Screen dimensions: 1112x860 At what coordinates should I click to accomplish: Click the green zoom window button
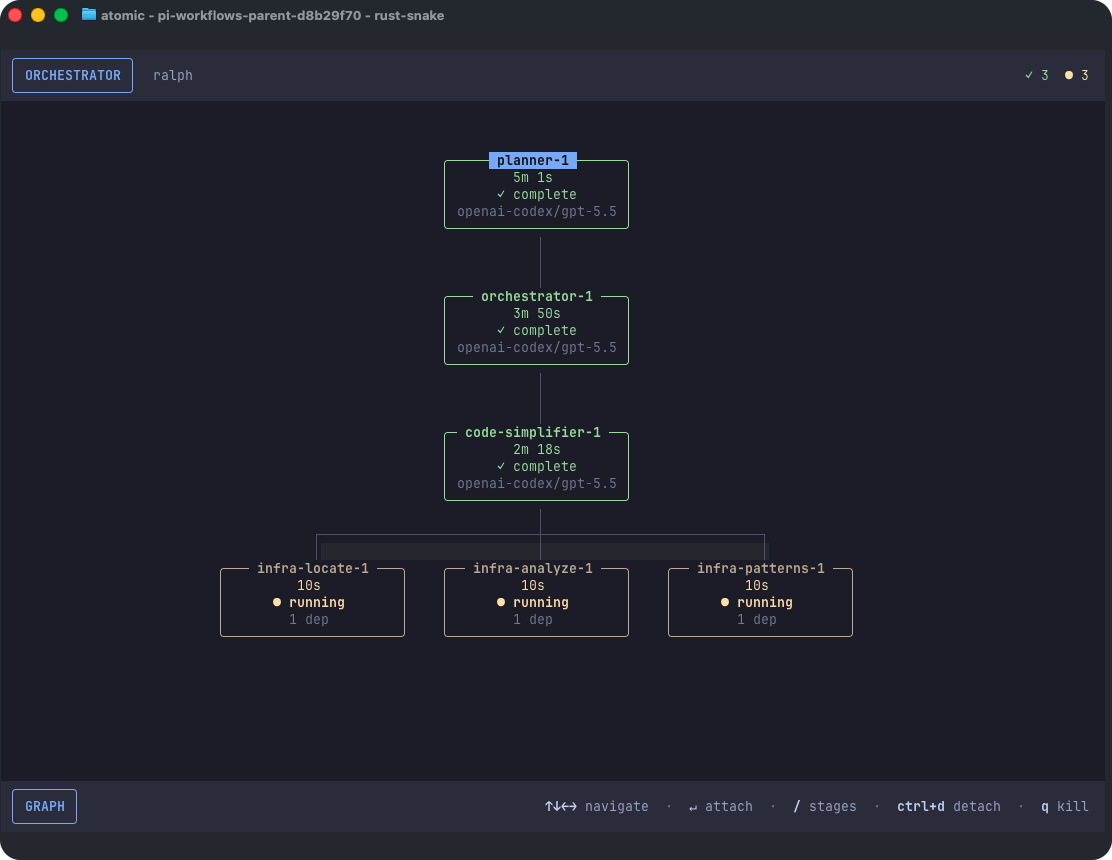click(61, 15)
